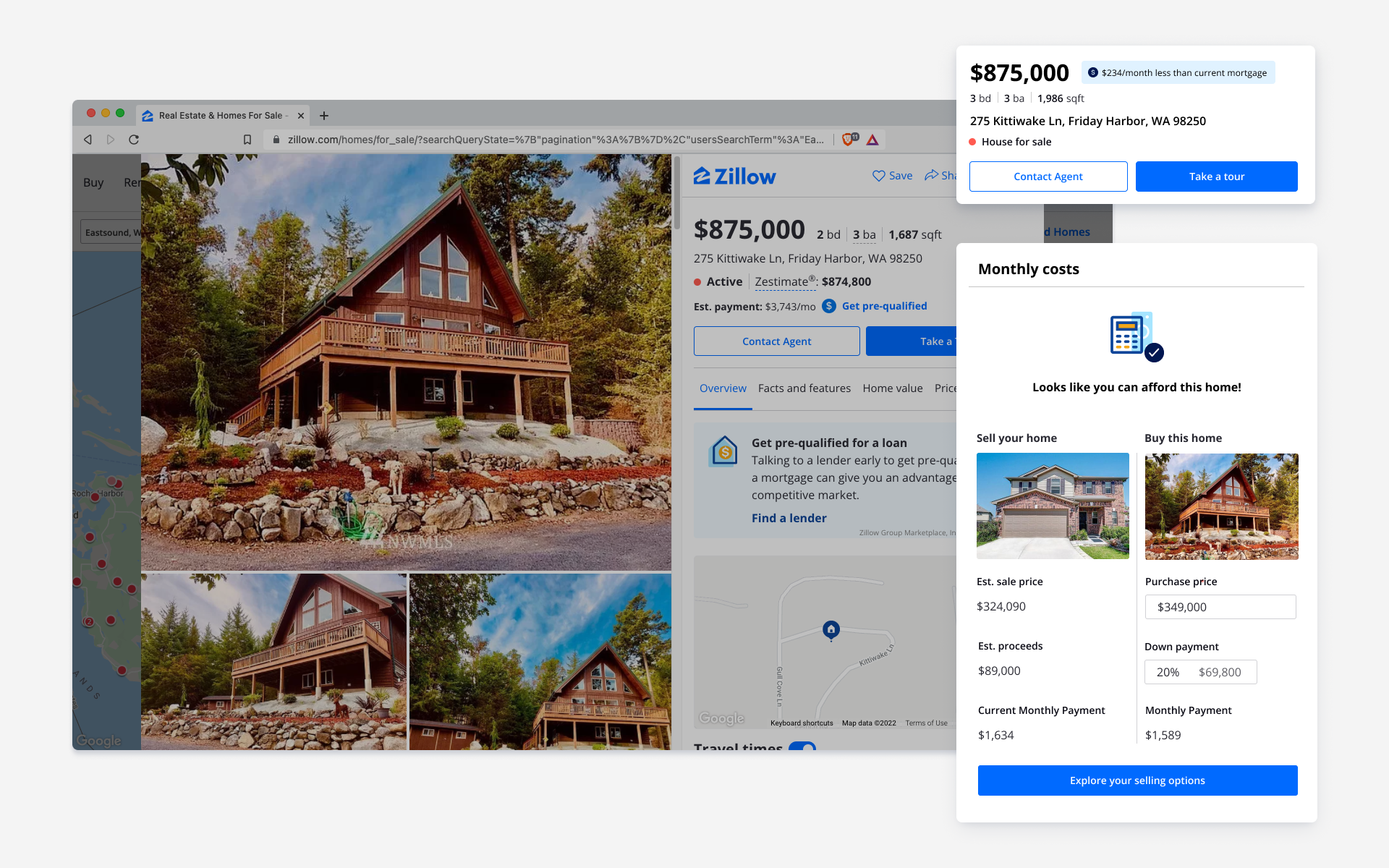This screenshot has width=1389, height=868.
Task: Open the bottom-left cabin photo
Action: pos(273,662)
